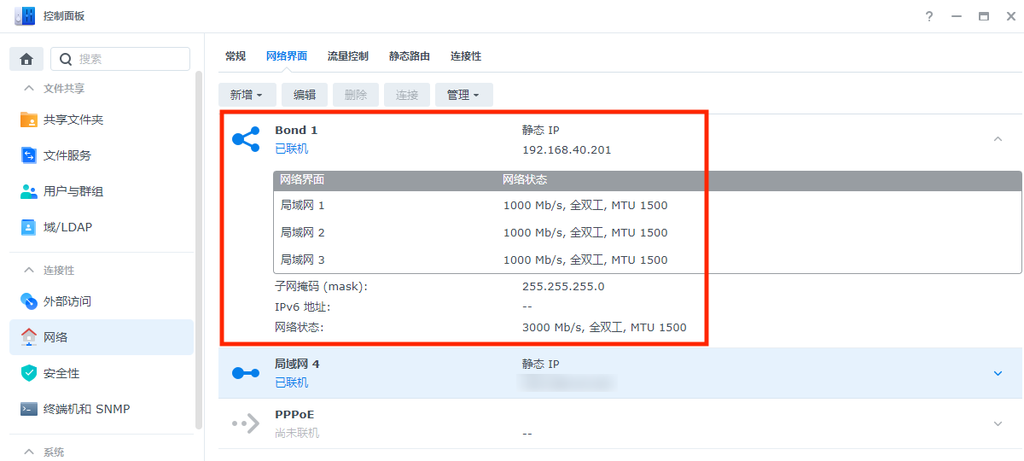The width and height of the screenshot is (1024, 461).
Task: Click the 终端机和 SNMP terminal icon
Action: point(29,409)
